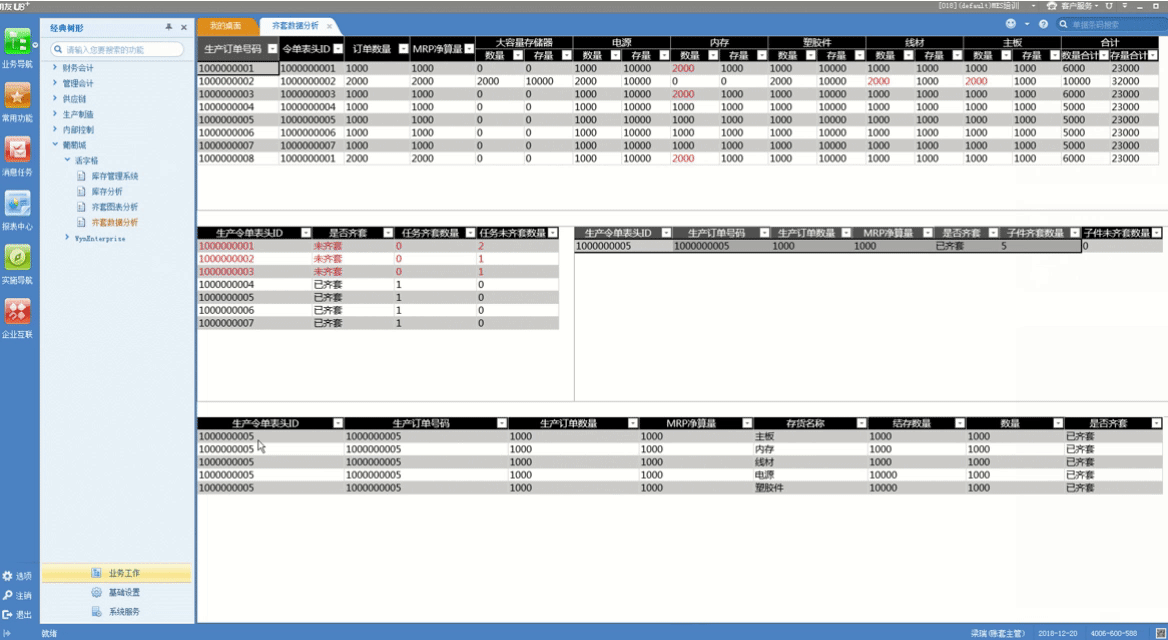Click the smiley face feedback icon
1168x640 pixels.
(1011, 25)
